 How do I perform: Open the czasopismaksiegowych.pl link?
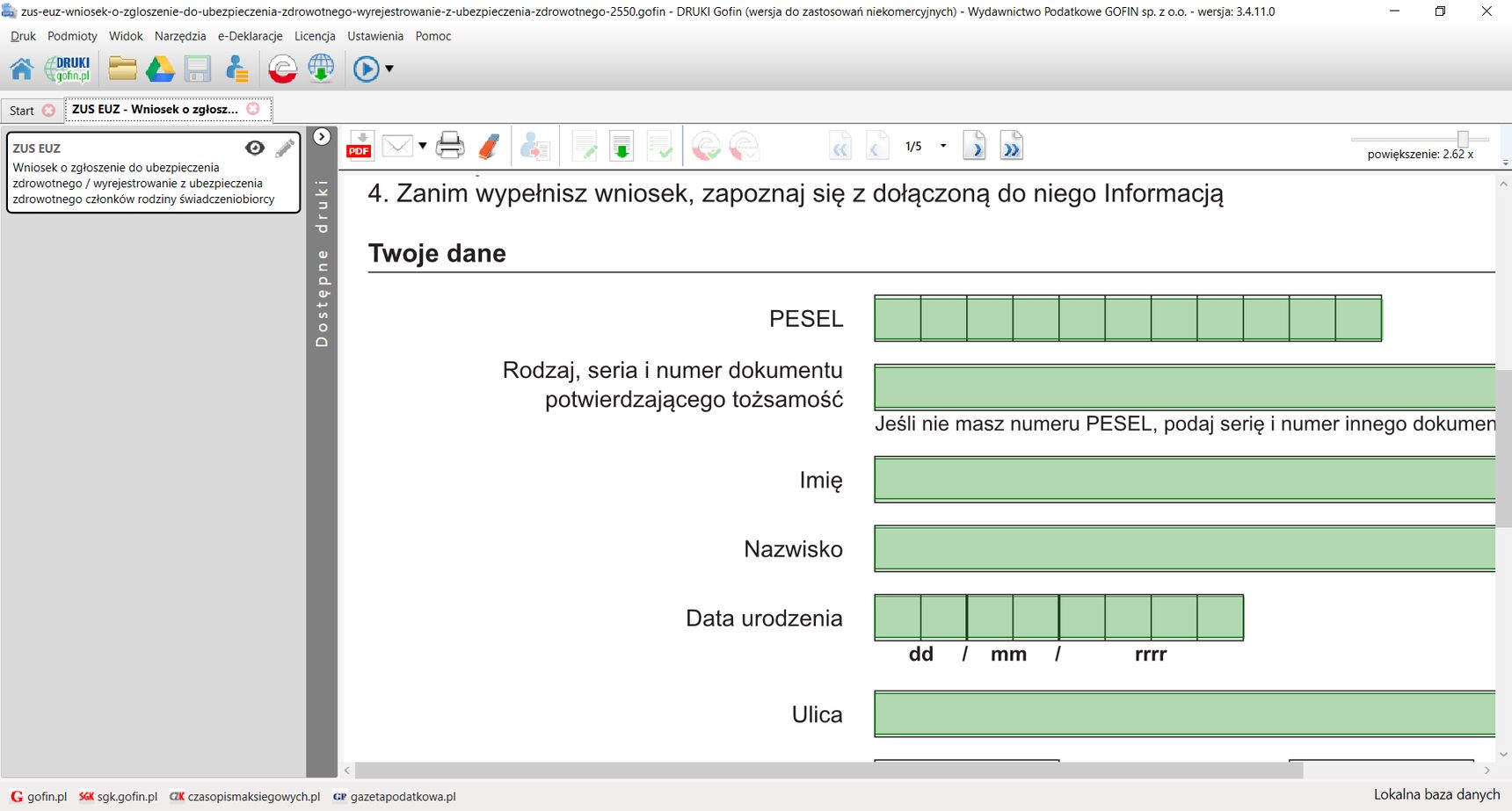click(245, 797)
